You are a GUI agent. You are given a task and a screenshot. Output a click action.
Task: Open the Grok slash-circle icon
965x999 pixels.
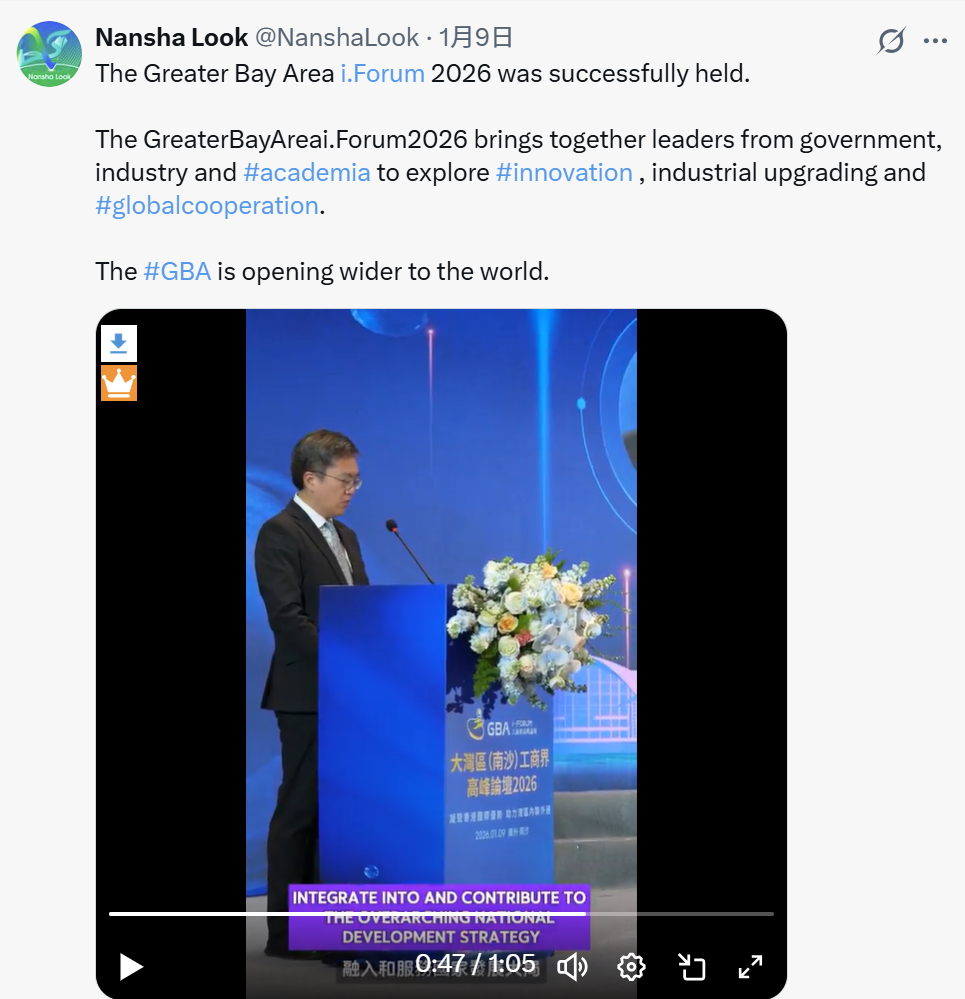point(890,41)
